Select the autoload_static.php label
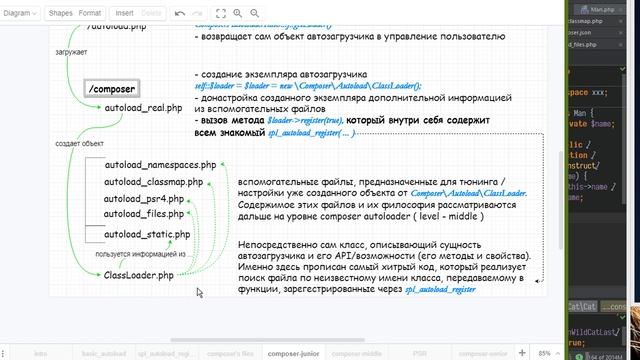This screenshot has height=360, width=640. click(x=147, y=235)
